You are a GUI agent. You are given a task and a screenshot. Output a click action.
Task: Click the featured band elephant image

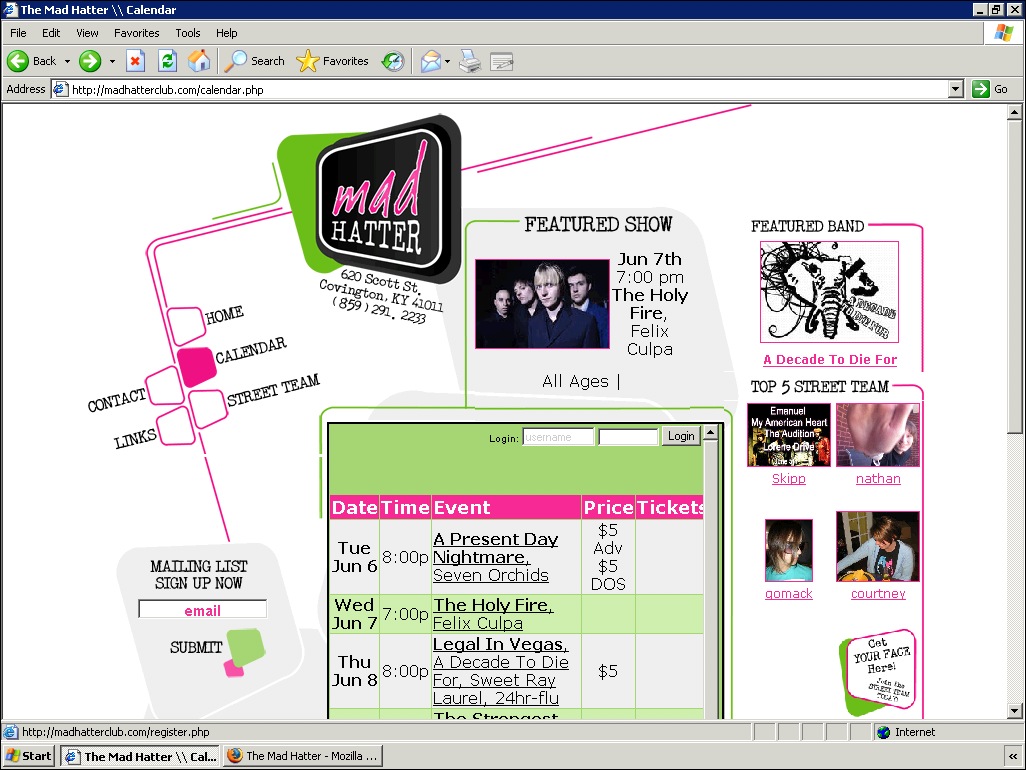[829, 292]
